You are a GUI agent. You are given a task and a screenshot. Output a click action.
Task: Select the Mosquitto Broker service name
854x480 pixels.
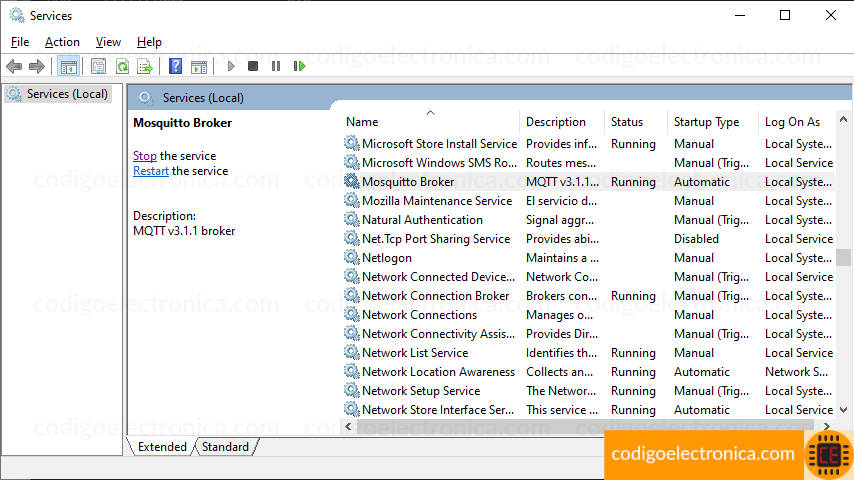point(408,181)
